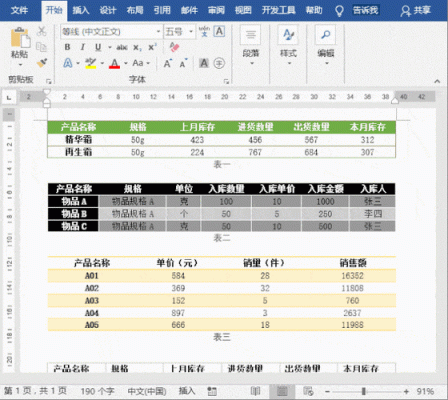Image resolution: width=448 pixels, height=400 pixels.
Task: Switch to Web Layout view
Action: click(x=308, y=391)
